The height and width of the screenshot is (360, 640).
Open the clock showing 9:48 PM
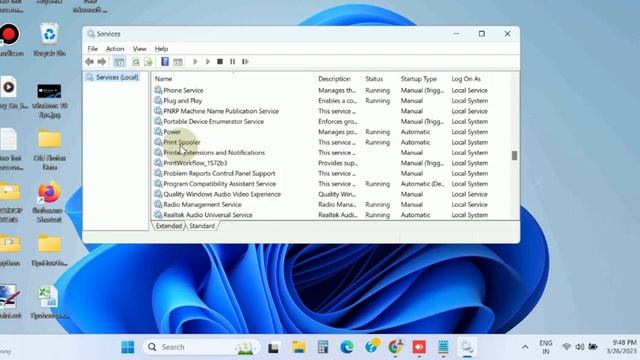coord(622,347)
